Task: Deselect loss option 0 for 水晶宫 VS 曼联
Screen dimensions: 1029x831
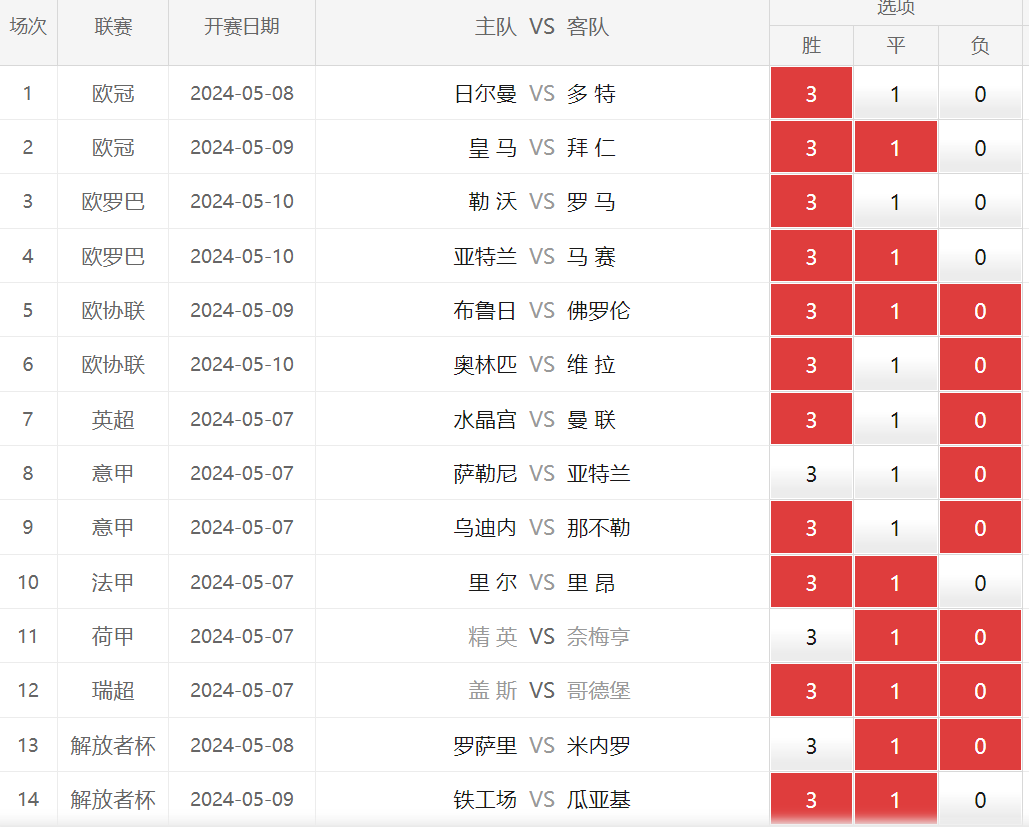Action: click(980, 419)
